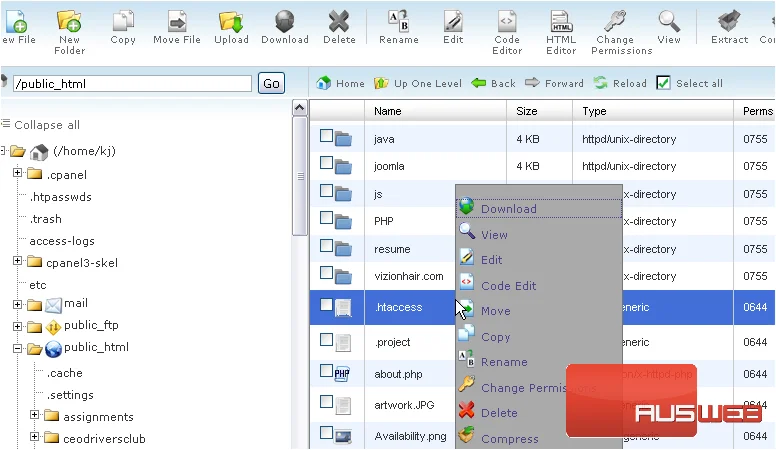
Task: Choose Code Edit in context menu
Action: [x=508, y=286]
